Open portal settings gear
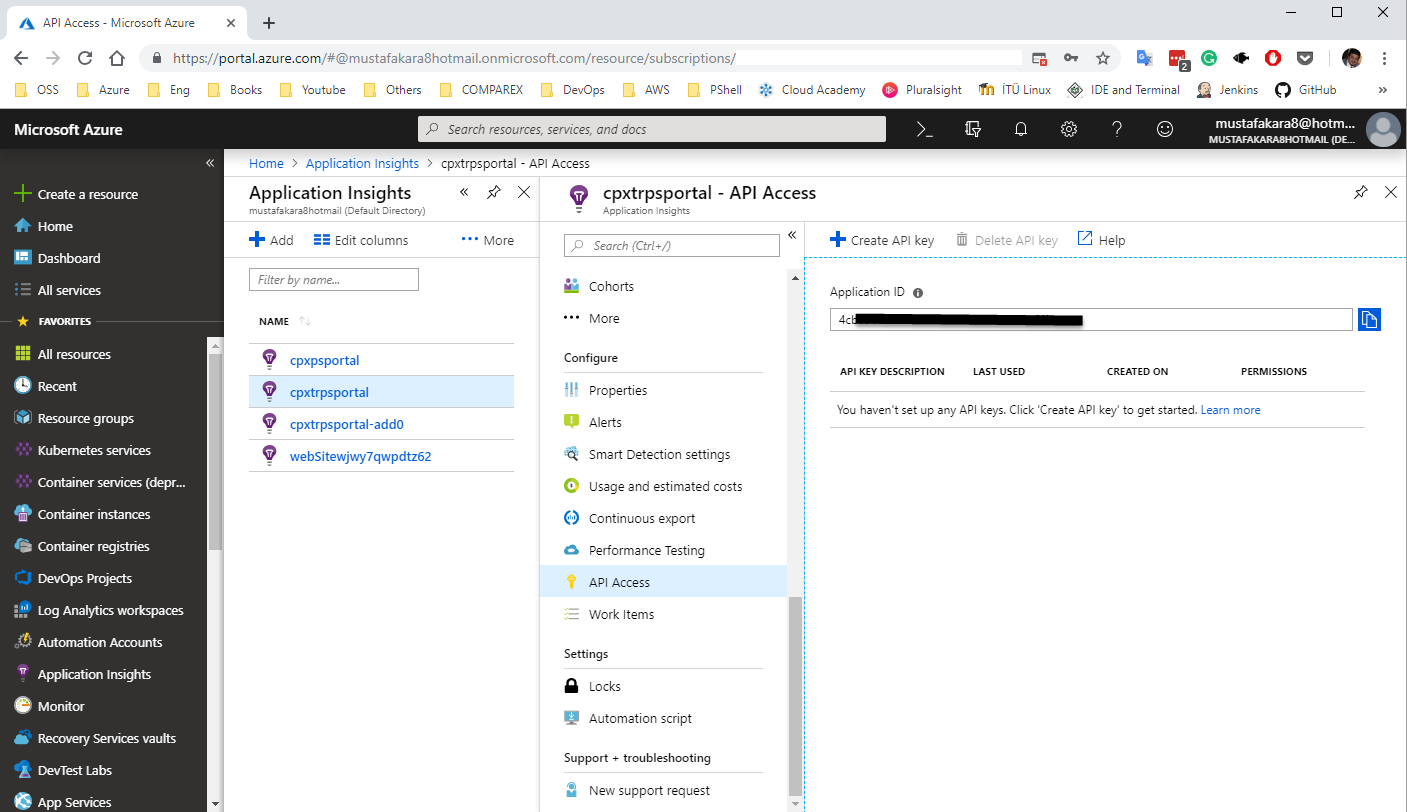1407x812 pixels. (1069, 129)
